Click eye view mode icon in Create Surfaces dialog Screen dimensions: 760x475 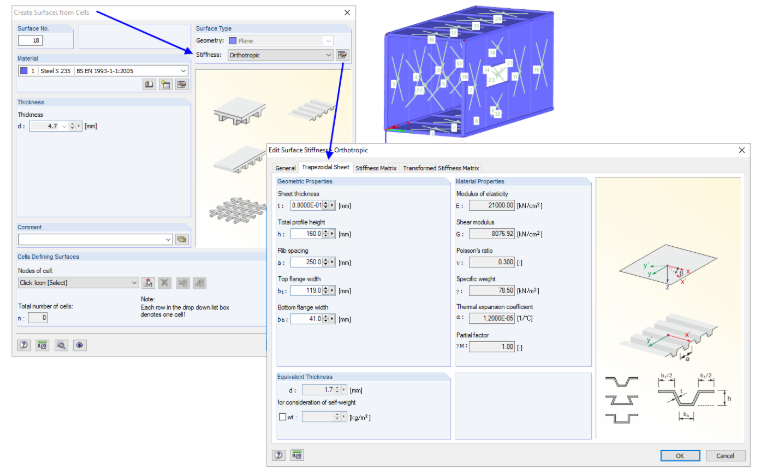[79, 345]
